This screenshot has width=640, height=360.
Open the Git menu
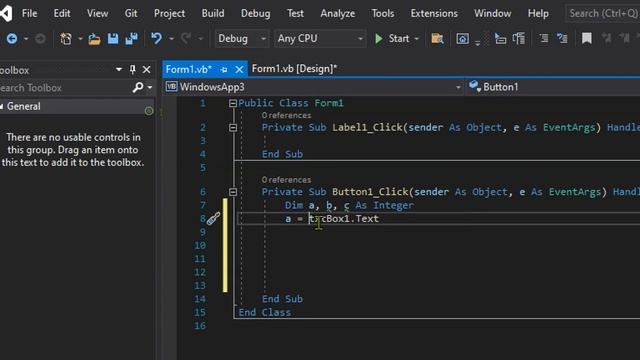pos(131,13)
